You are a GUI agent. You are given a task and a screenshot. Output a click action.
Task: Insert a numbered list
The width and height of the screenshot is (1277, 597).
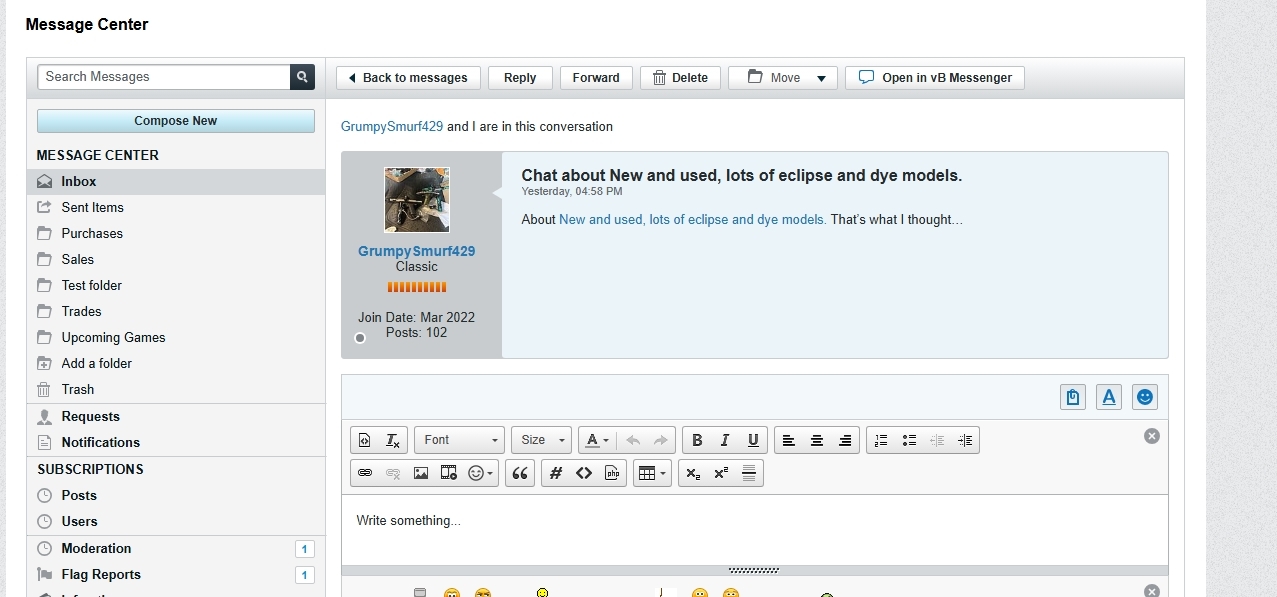(x=881, y=440)
